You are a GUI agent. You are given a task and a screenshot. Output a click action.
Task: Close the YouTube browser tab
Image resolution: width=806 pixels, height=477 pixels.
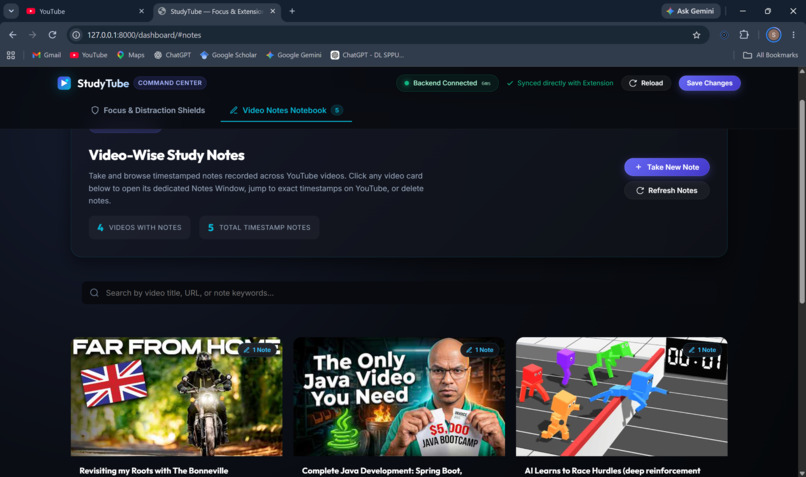[141, 11]
